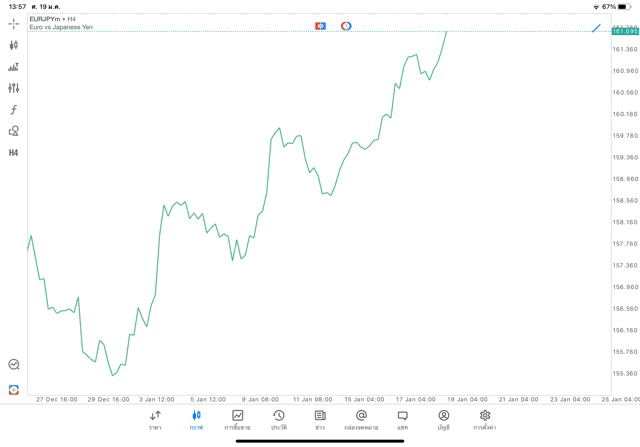Tap the 161.695 current price label
The height and width of the screenshot is (447, 640).
point(625,31)
